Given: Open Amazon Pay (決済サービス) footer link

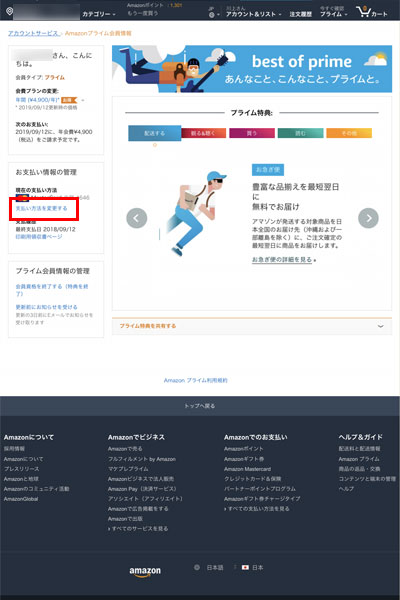Looking at the screenshot, I should [x=143, y=489].
